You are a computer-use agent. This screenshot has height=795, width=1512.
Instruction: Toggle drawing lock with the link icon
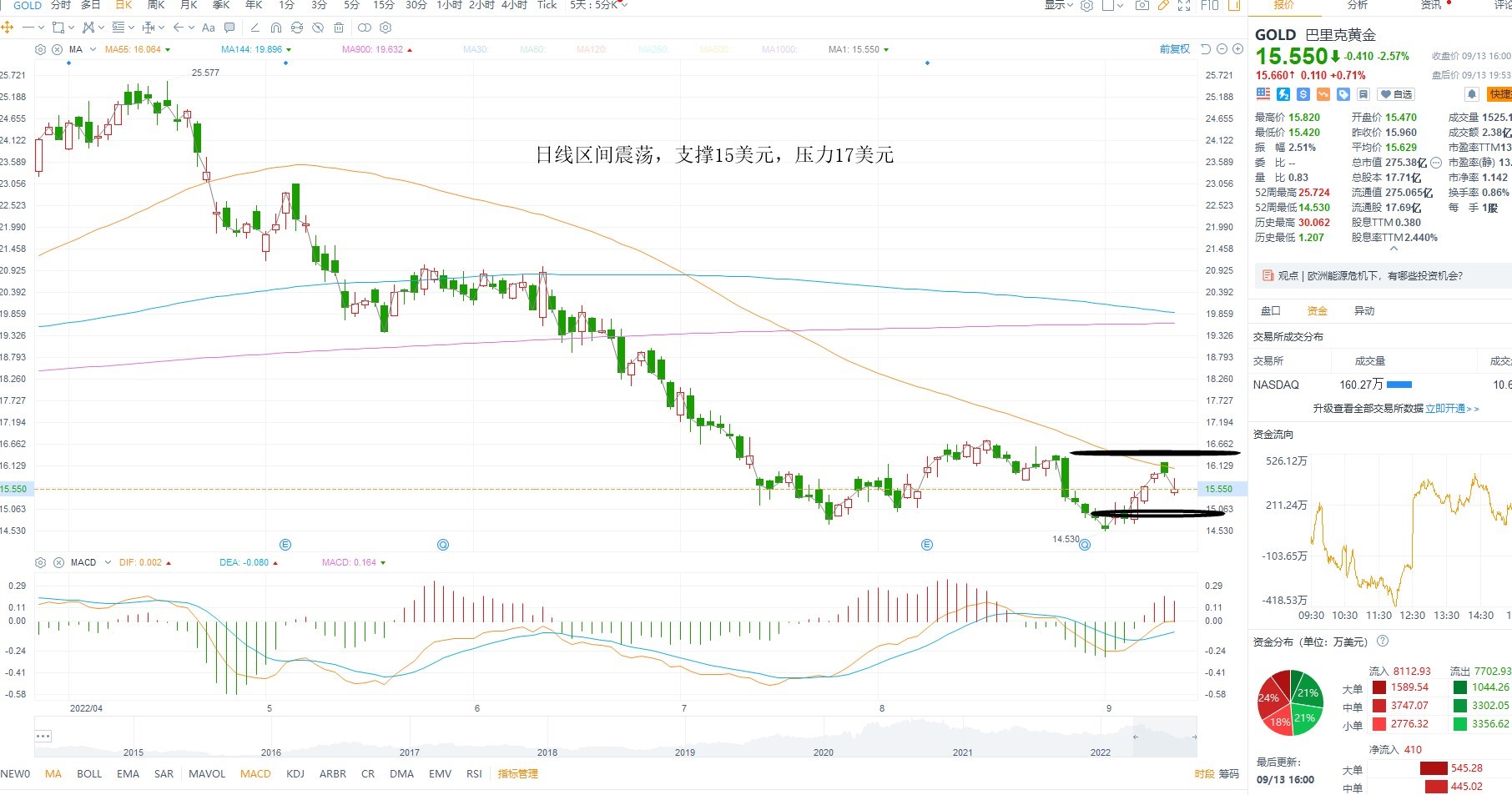[x=296, y=28]
